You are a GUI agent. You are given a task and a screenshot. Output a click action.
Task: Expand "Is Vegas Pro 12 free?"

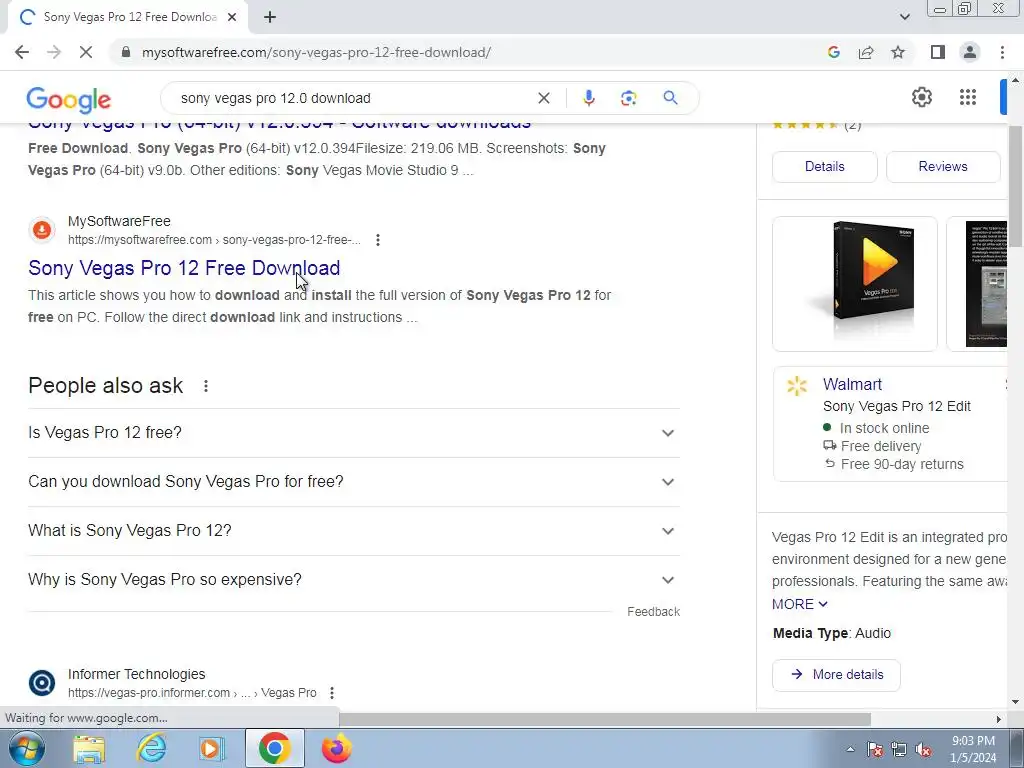(353, 433)
